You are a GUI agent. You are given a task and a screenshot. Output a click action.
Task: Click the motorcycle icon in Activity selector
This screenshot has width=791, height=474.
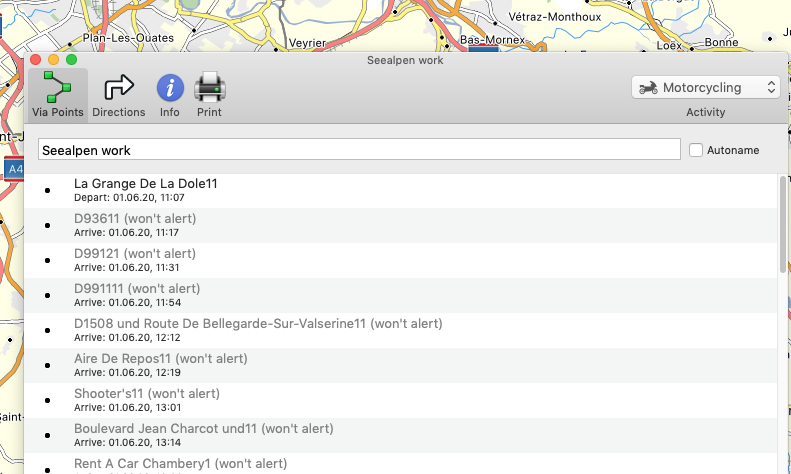648,88
